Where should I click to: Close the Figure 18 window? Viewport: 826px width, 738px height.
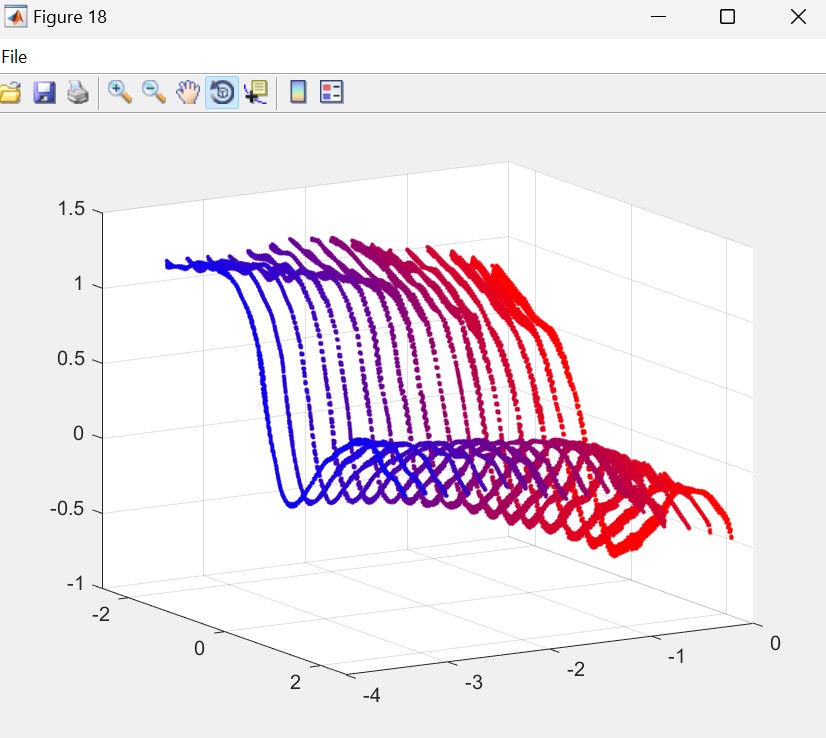click(x=798, y=17)
